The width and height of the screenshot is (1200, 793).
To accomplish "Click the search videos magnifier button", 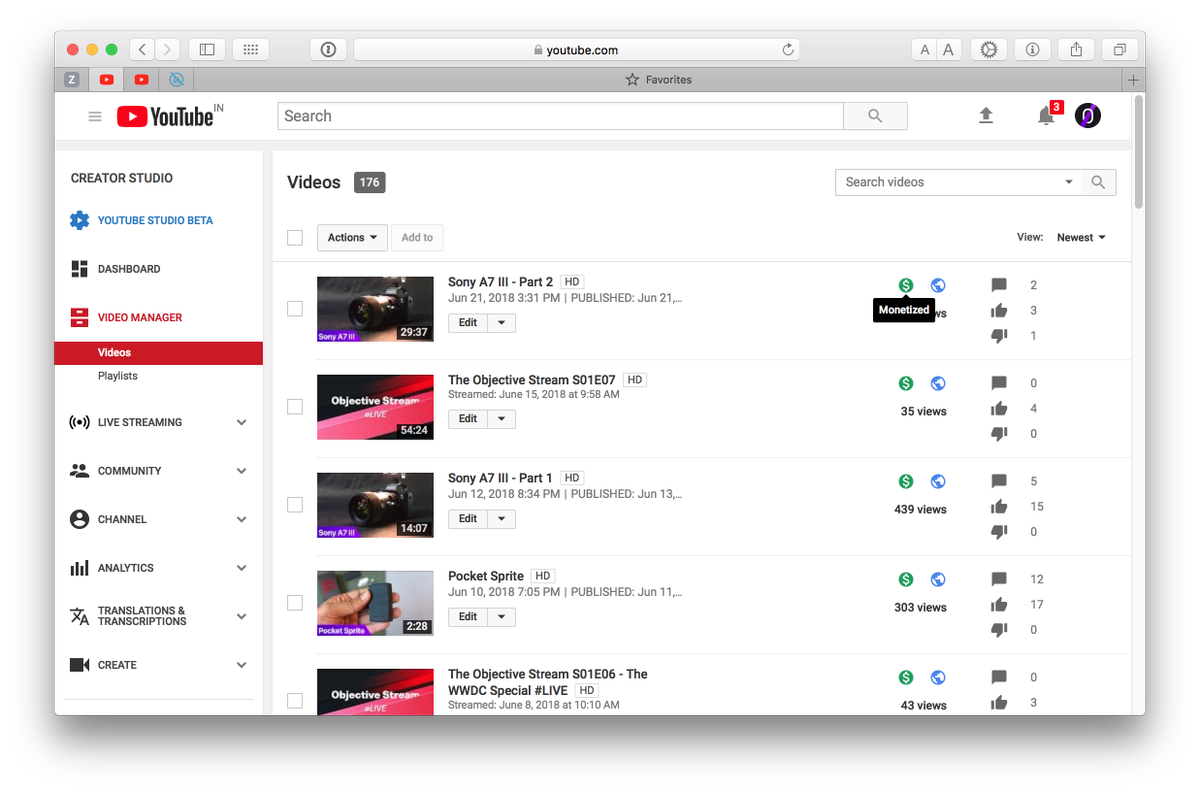I will [1098, 182].
